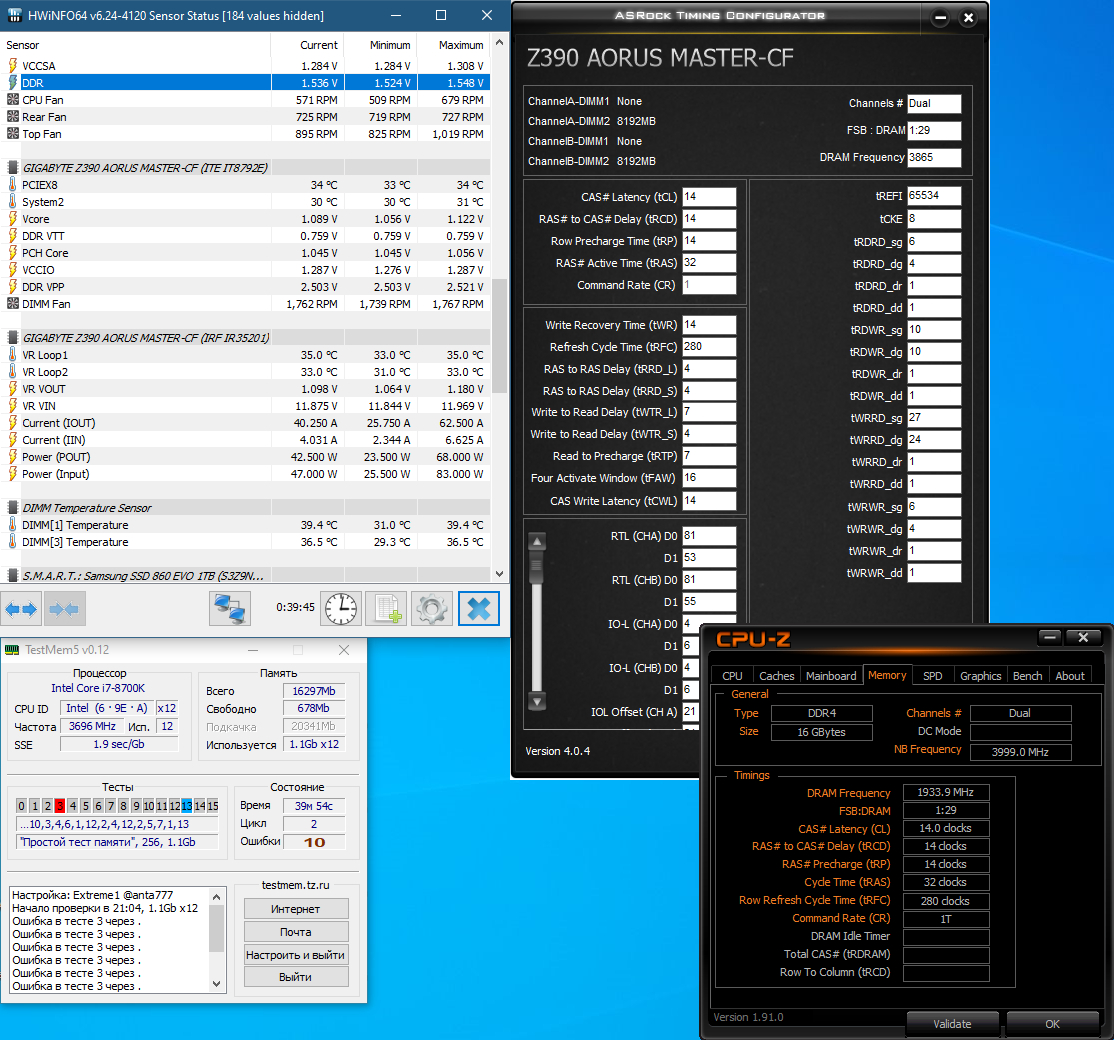
Task: Click the lightning icon beside VCCSA
Action: [x=12, y=65]
